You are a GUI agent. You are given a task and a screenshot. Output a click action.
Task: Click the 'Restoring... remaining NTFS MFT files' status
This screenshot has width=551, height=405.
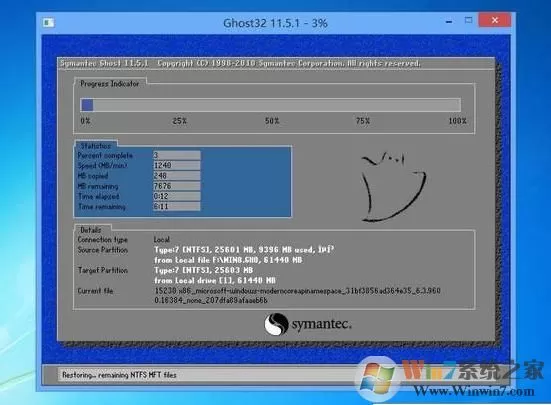pos(119,375)
